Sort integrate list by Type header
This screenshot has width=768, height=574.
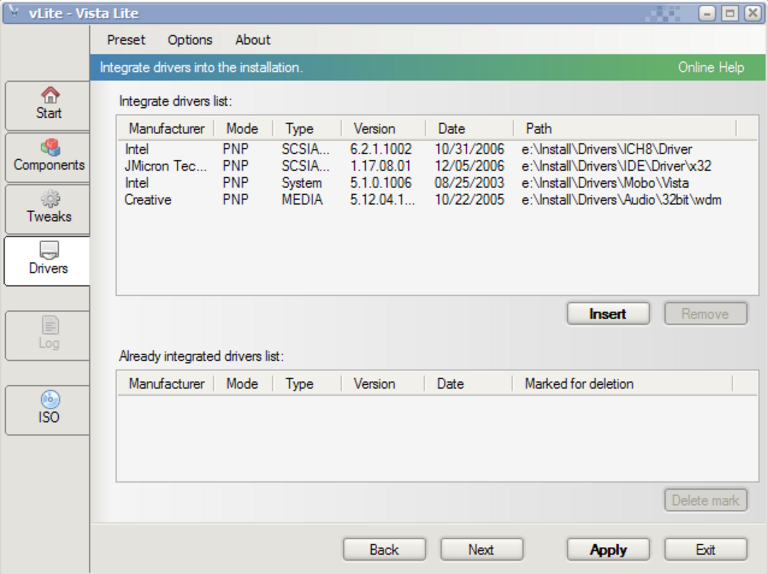coord(307,128)
